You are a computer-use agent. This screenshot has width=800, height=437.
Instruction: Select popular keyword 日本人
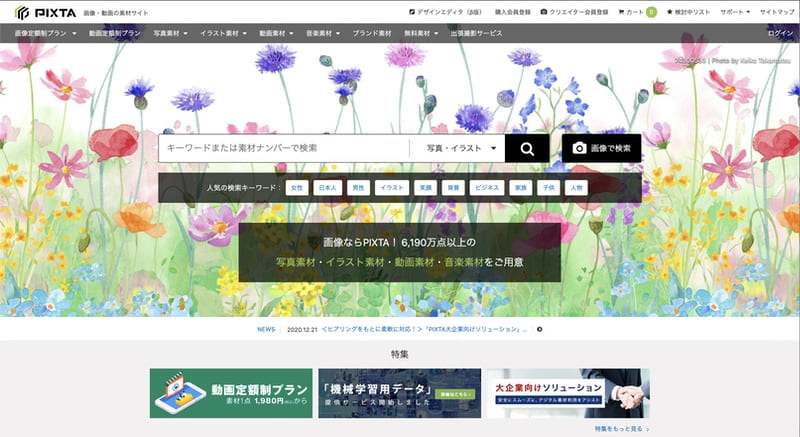328,188
